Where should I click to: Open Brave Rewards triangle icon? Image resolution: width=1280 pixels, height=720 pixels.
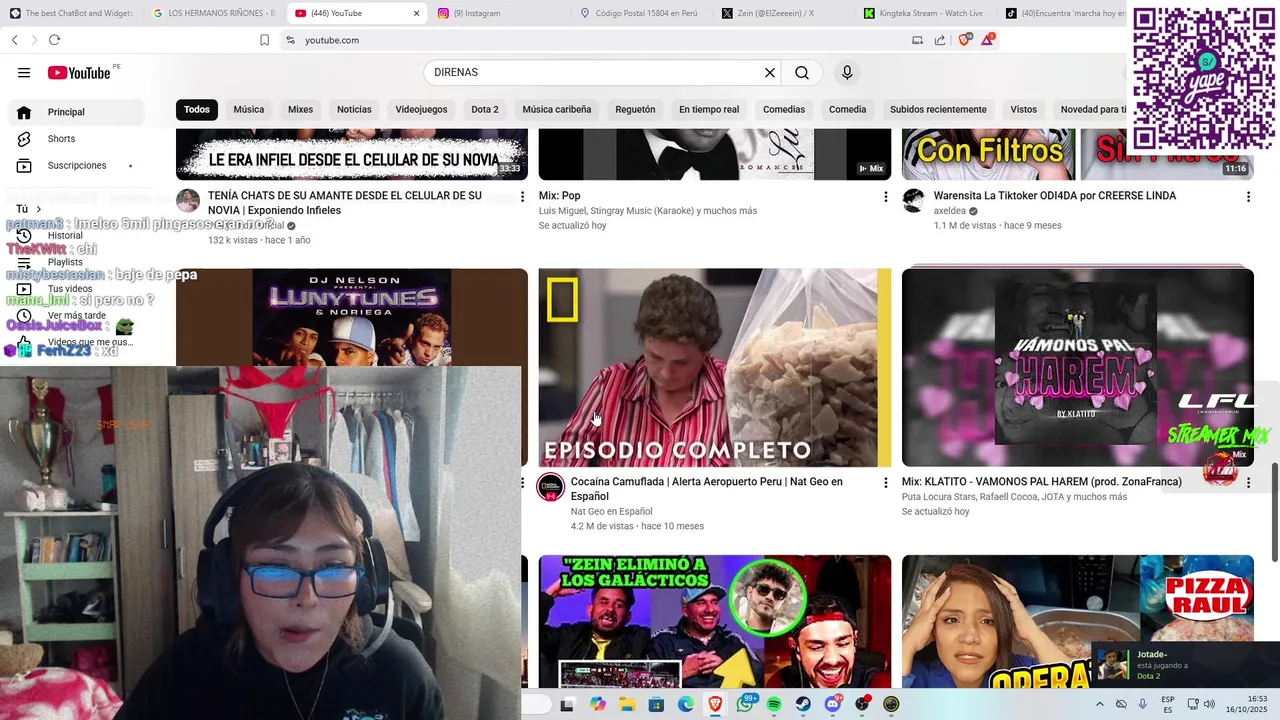988,39
